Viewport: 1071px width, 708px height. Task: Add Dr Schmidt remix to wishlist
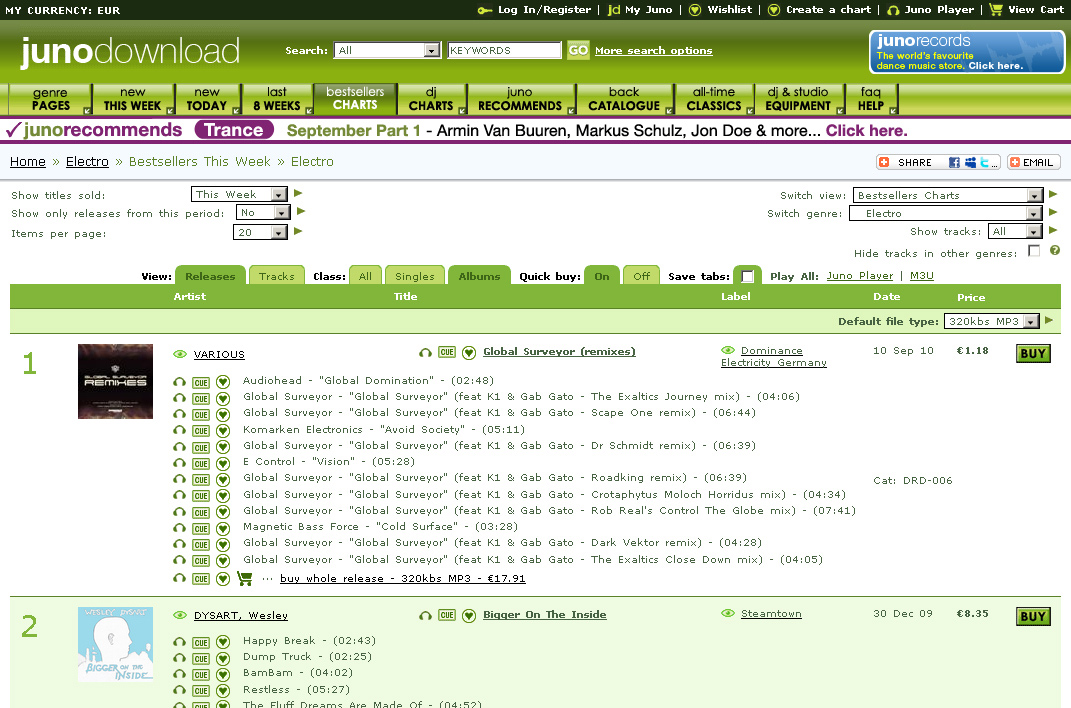(223, 447)
